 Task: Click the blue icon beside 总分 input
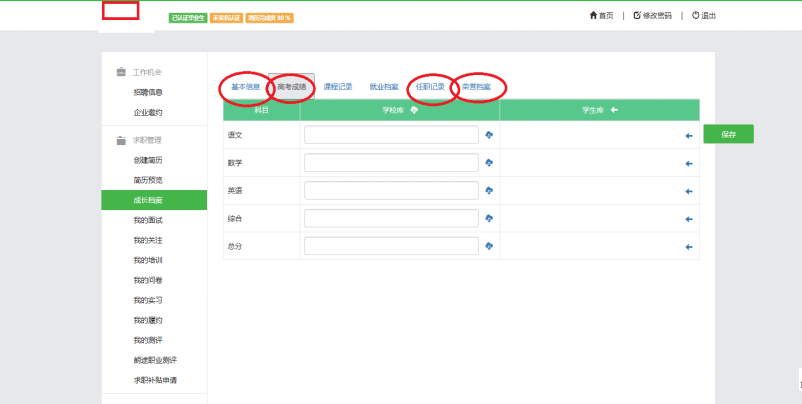[489, 246]
